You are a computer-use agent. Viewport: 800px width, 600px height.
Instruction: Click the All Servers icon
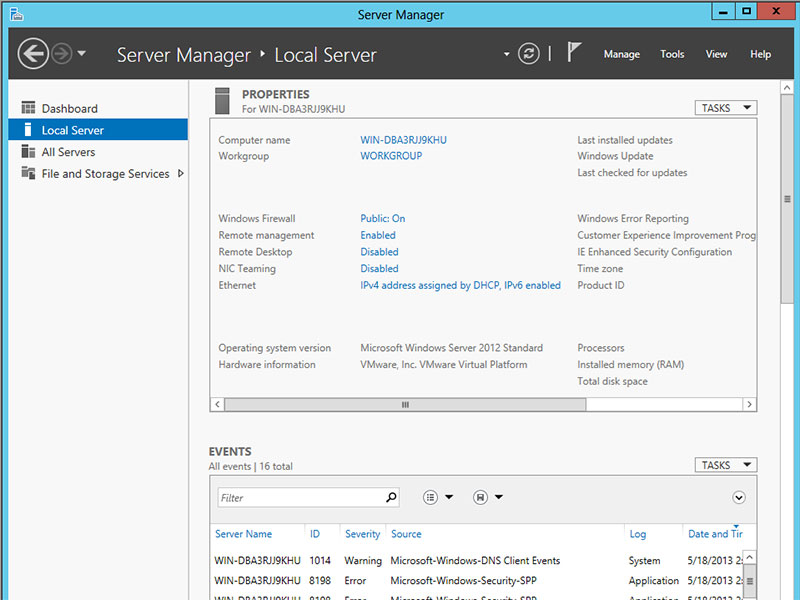pyautogui.click(x=29, y=152)
